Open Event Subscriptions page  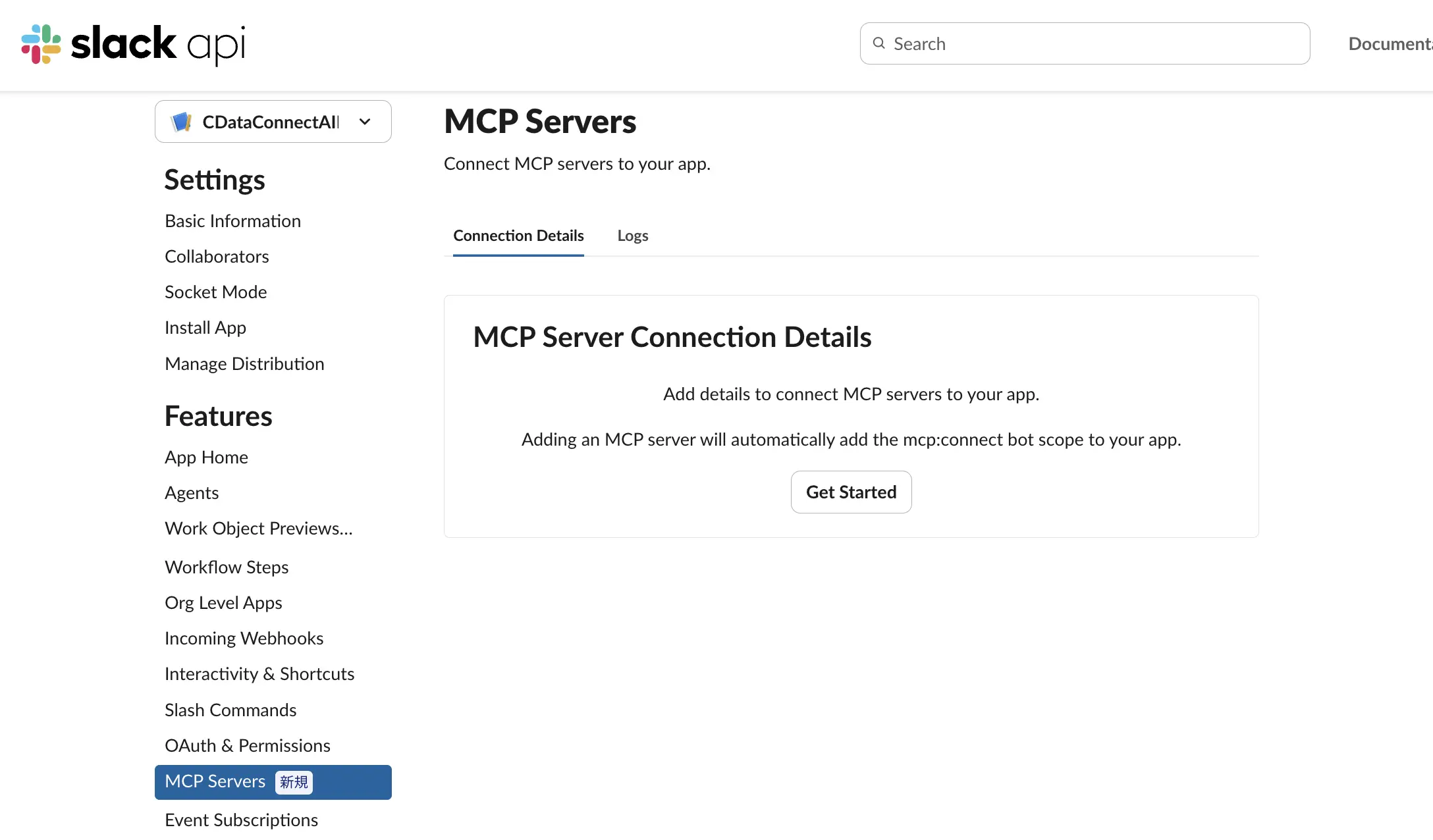241,820
